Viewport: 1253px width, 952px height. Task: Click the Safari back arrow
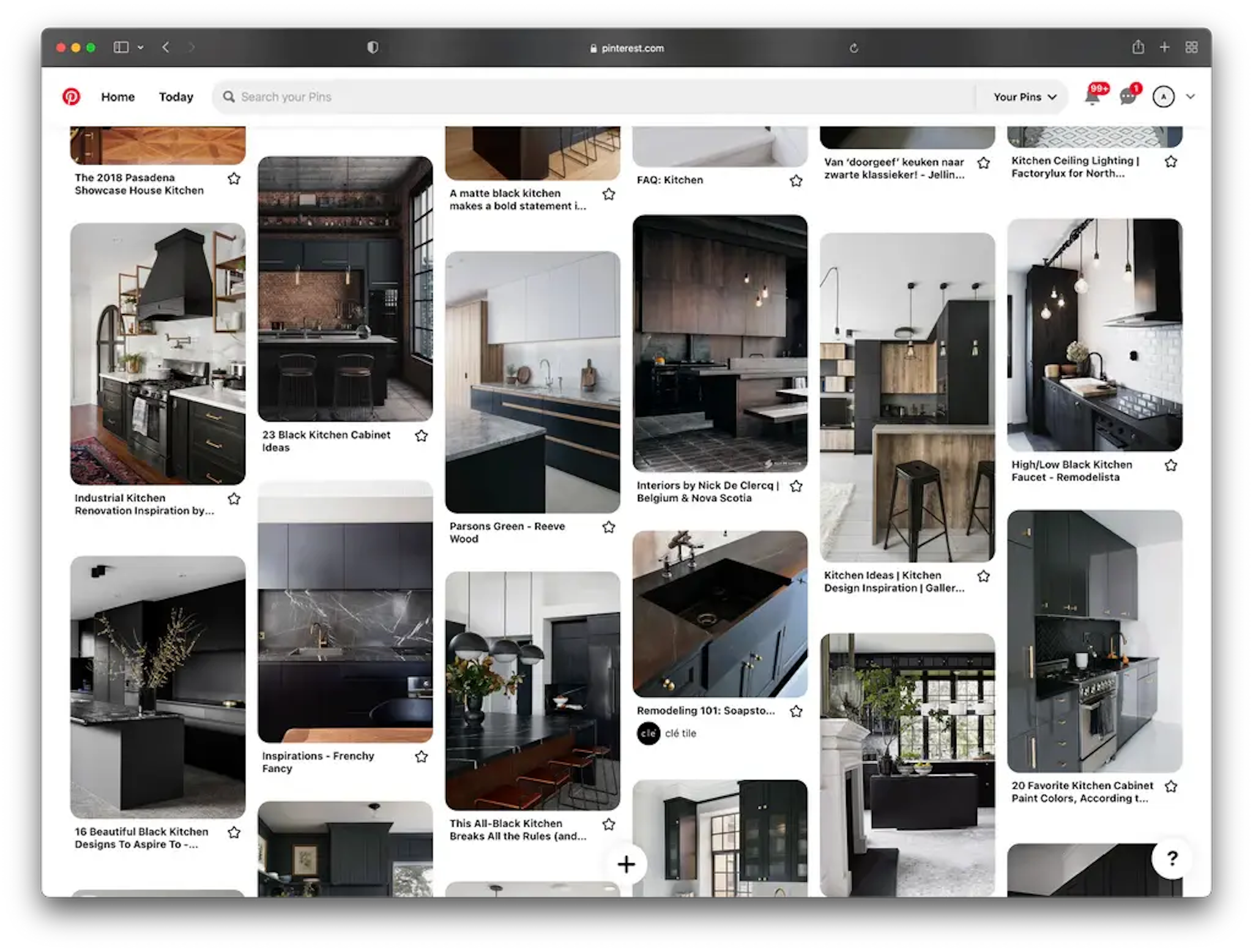166,47
